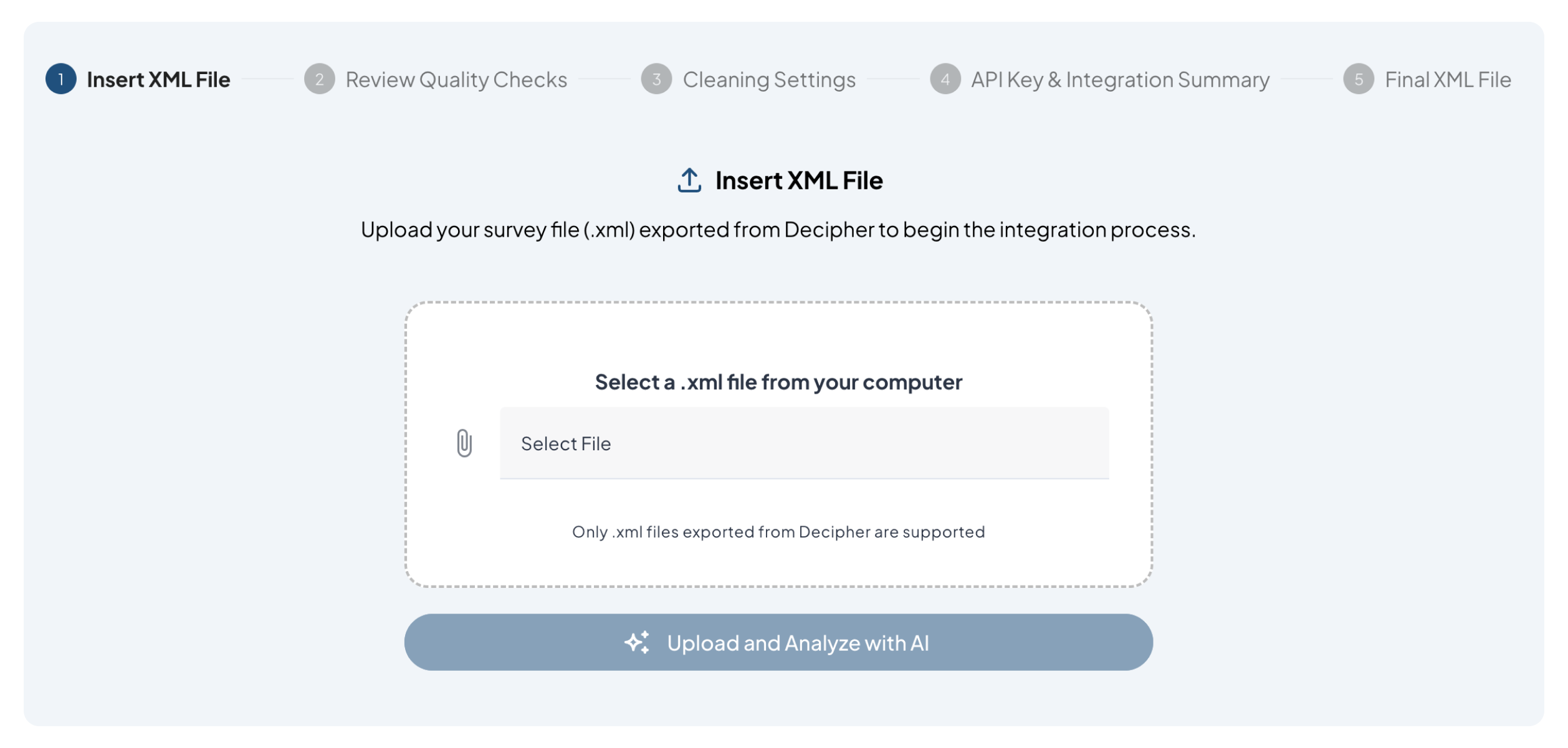Click 'Select a .xml file from your computer'

pyautogui.click(x=778, y=382)
